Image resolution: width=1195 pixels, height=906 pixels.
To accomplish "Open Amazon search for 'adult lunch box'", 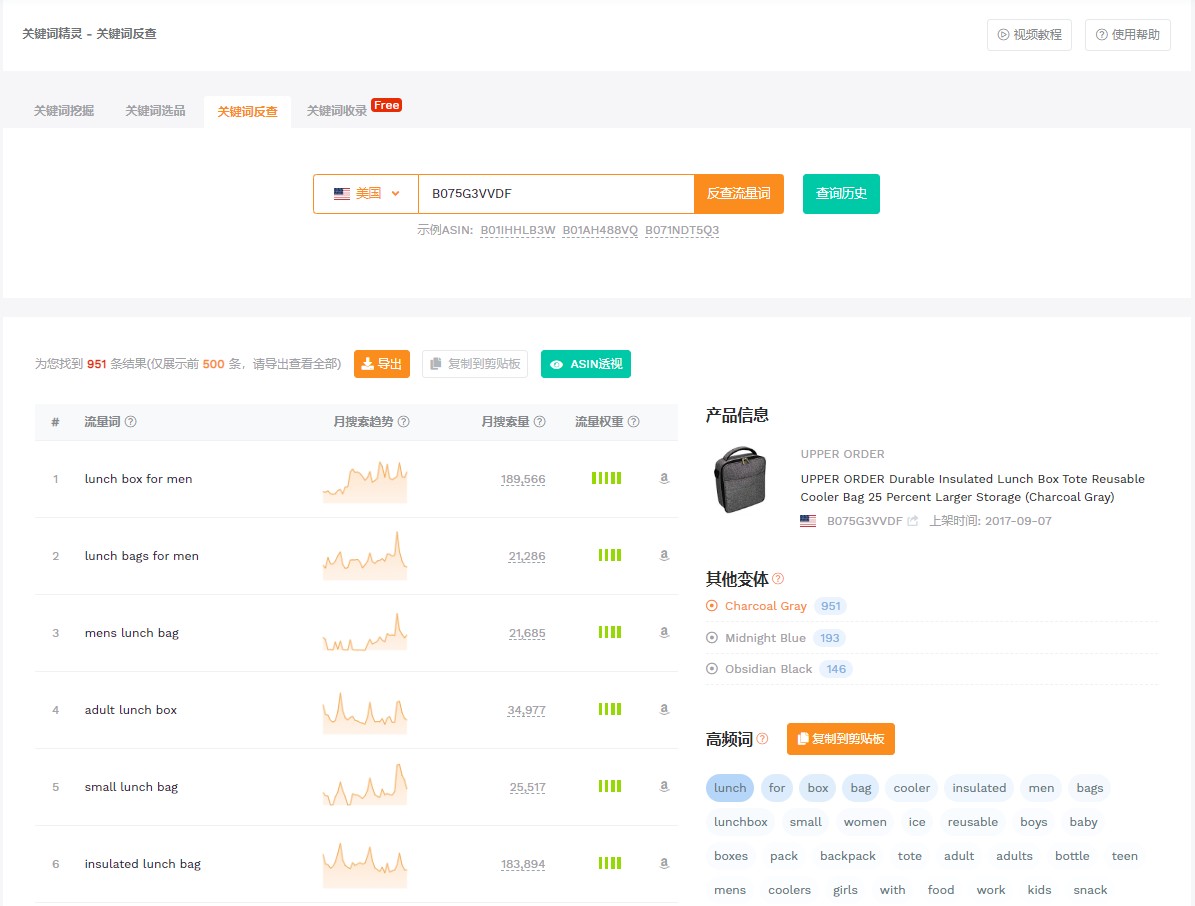I will [x=664, y=709].
